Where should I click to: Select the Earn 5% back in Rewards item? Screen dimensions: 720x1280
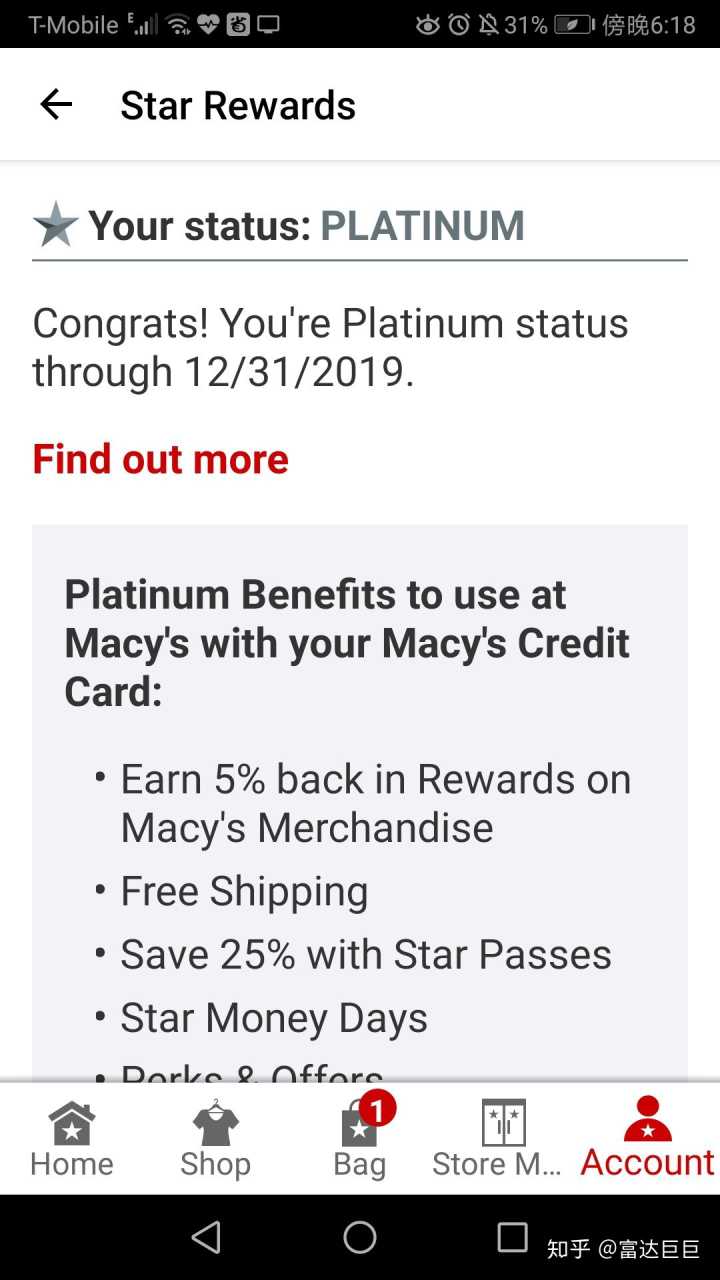click(x=376, y=803)
